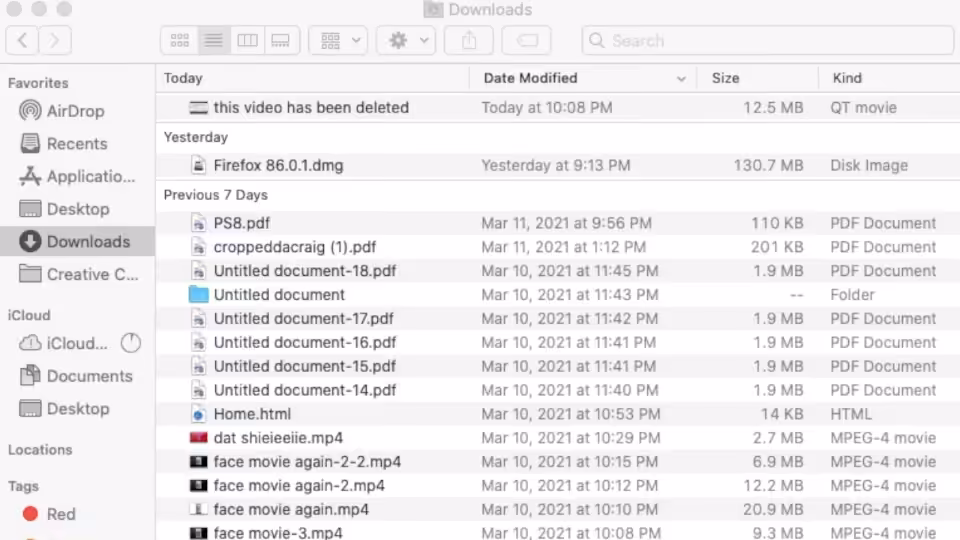
Task: Select Untitled document-15.pdf
Action: [558, 366]
